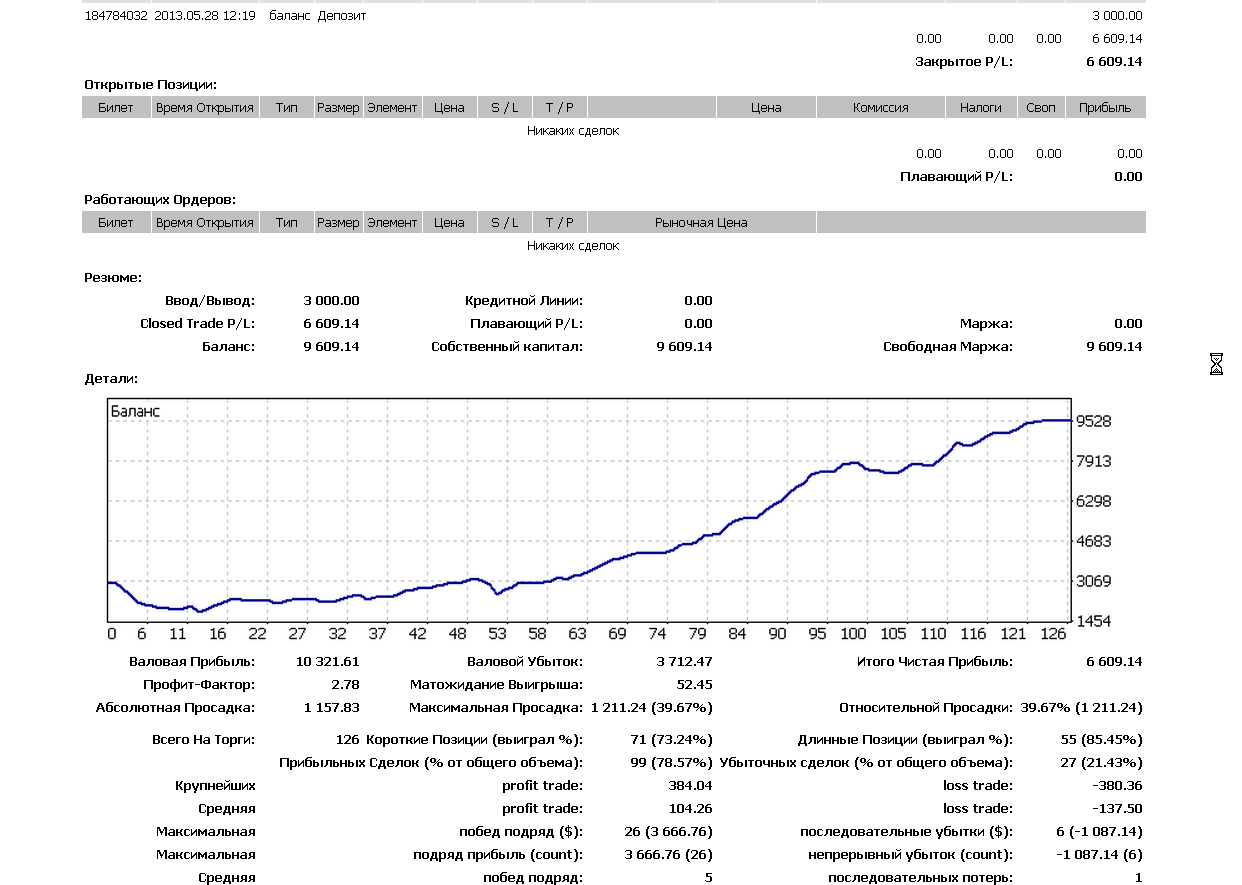Select the Открытые Позиции: heading
Screen dimensions: 1242x885
coord(150,85)
